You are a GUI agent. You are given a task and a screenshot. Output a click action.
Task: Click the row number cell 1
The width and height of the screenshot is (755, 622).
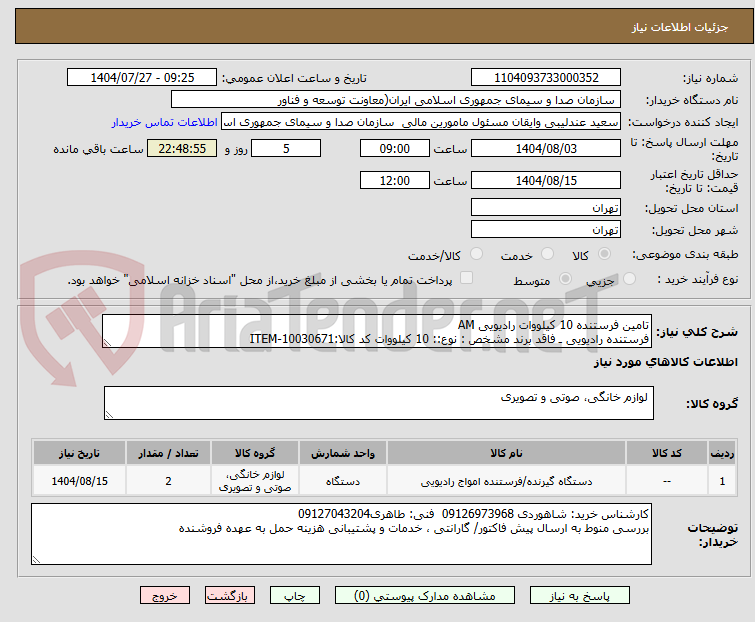click(x=722, y=481)
